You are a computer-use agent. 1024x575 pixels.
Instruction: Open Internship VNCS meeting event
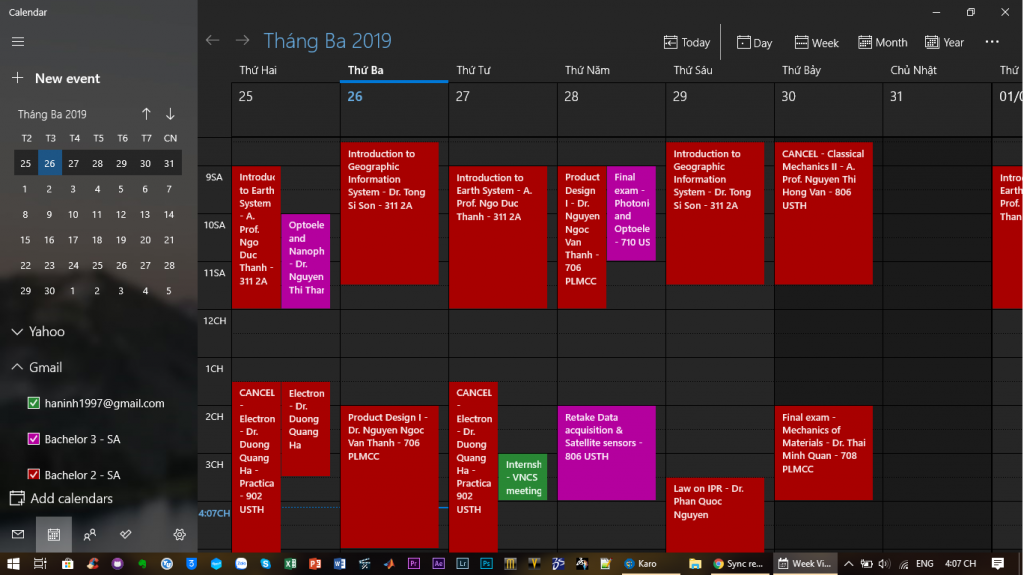point(522,477)
